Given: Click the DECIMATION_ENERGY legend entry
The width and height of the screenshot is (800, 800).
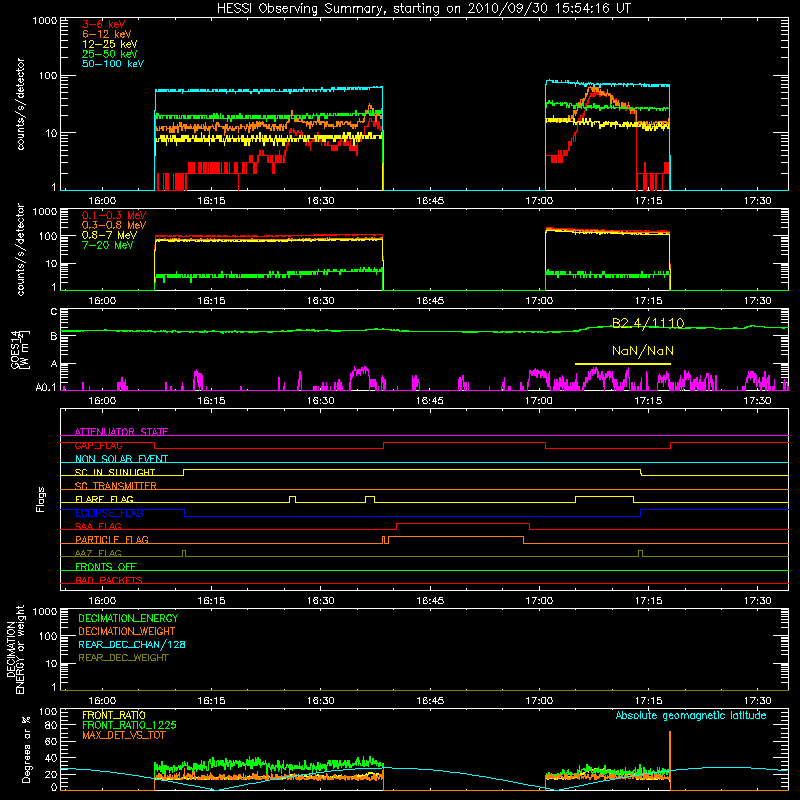Looking at the screenshot, I should 128,618.
